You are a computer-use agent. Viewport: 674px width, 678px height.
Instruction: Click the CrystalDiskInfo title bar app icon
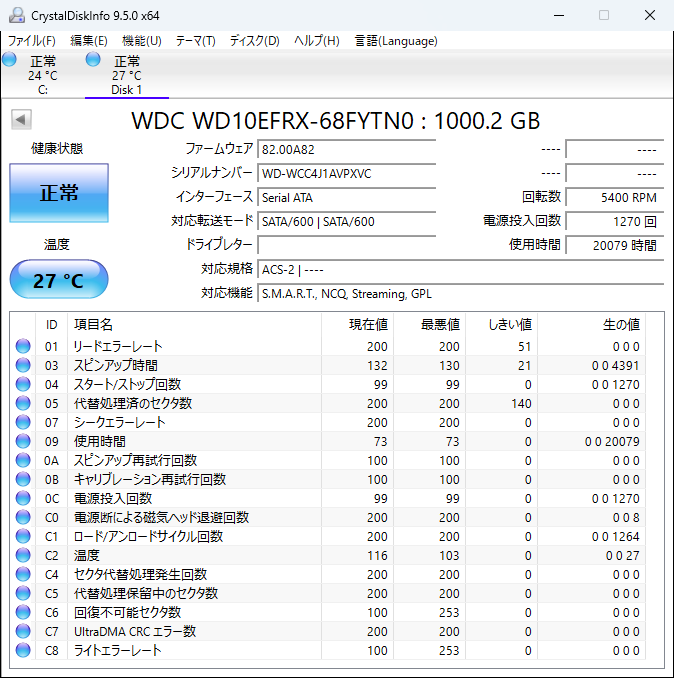14,15
